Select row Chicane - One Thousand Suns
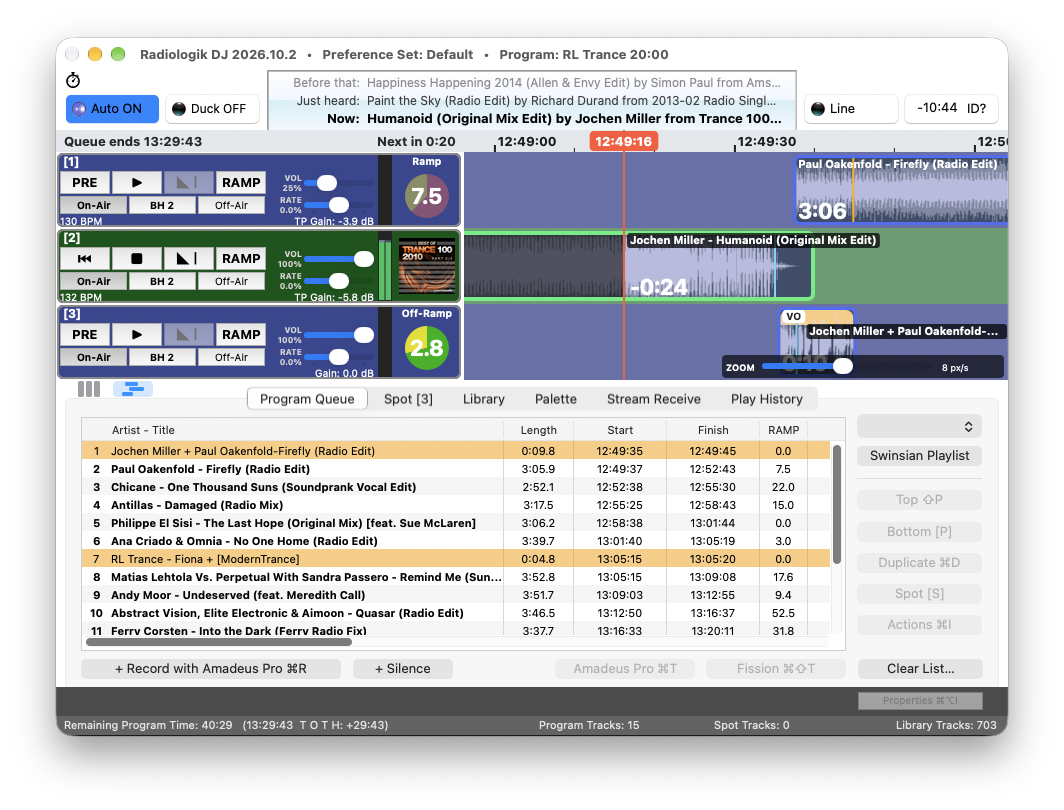This screenshot has width=1064, height=810. [x=455, y=487]
